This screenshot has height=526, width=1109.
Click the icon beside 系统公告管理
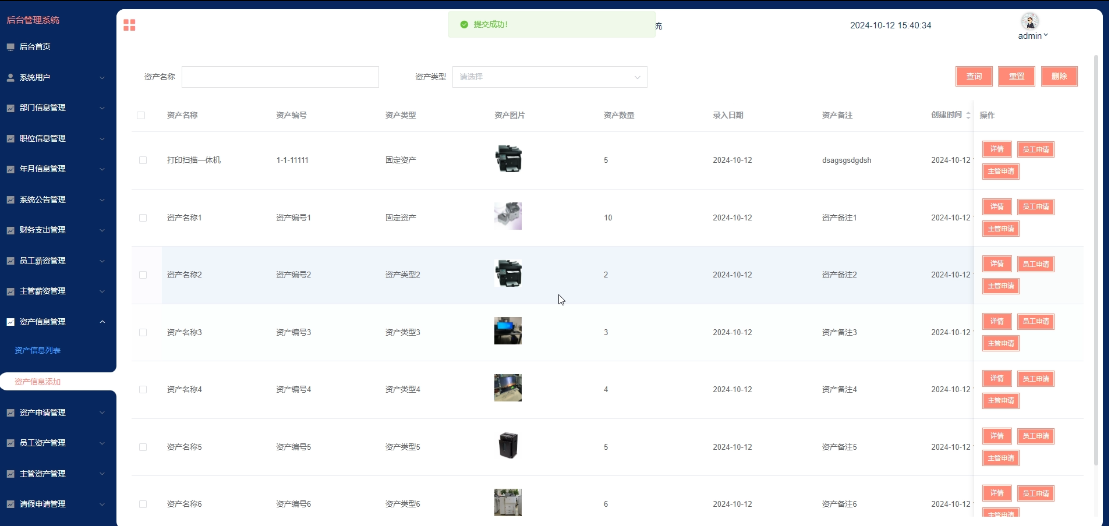[11, 199]
